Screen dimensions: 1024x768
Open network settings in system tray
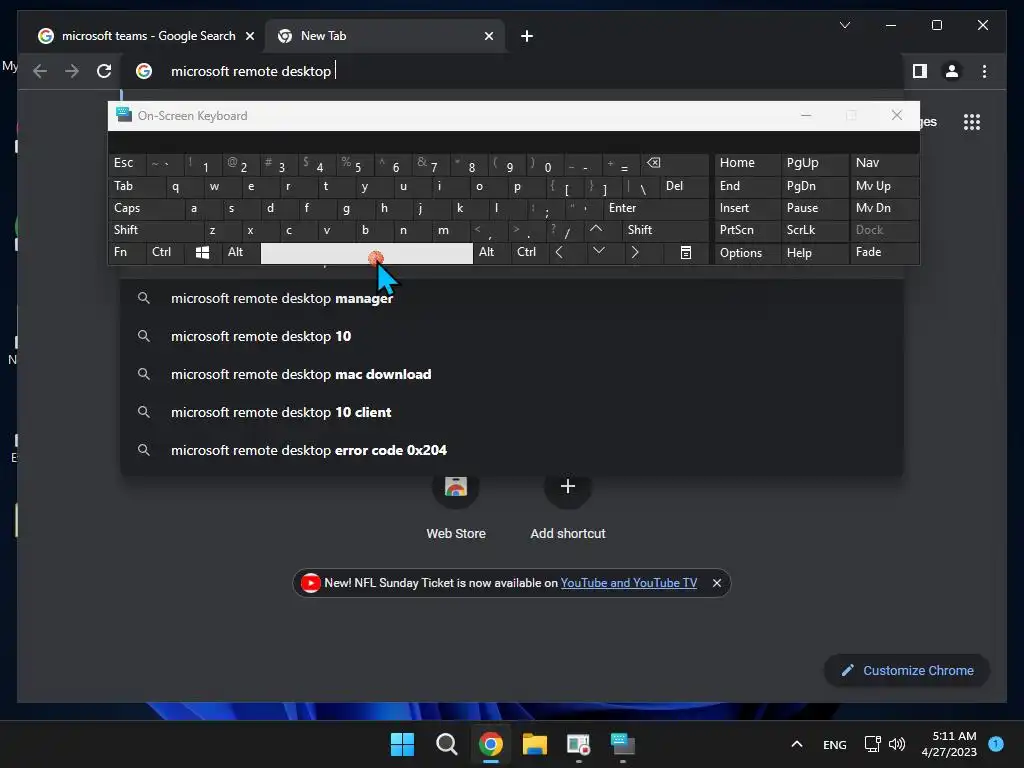(872, 744)
